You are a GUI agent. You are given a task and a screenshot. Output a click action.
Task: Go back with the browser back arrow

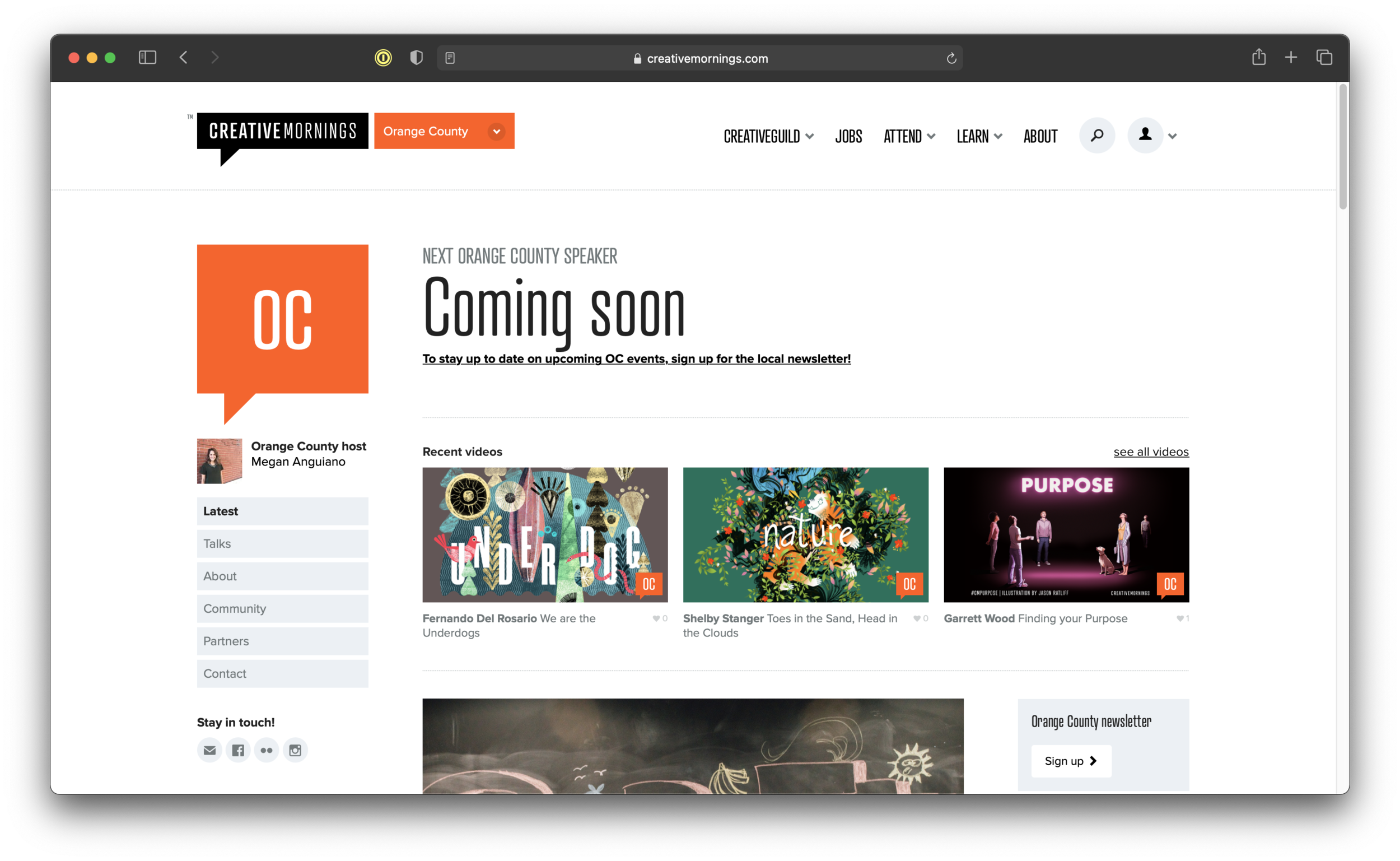click(183, 58)
